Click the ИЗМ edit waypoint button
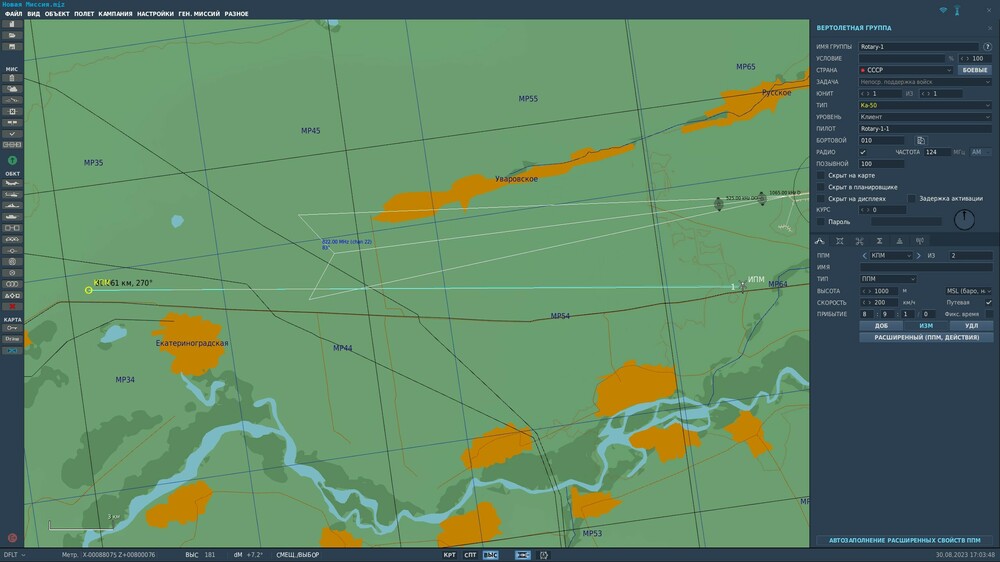Image resolution: width=1000 pixels, height=562 pixels. (926, 326)
